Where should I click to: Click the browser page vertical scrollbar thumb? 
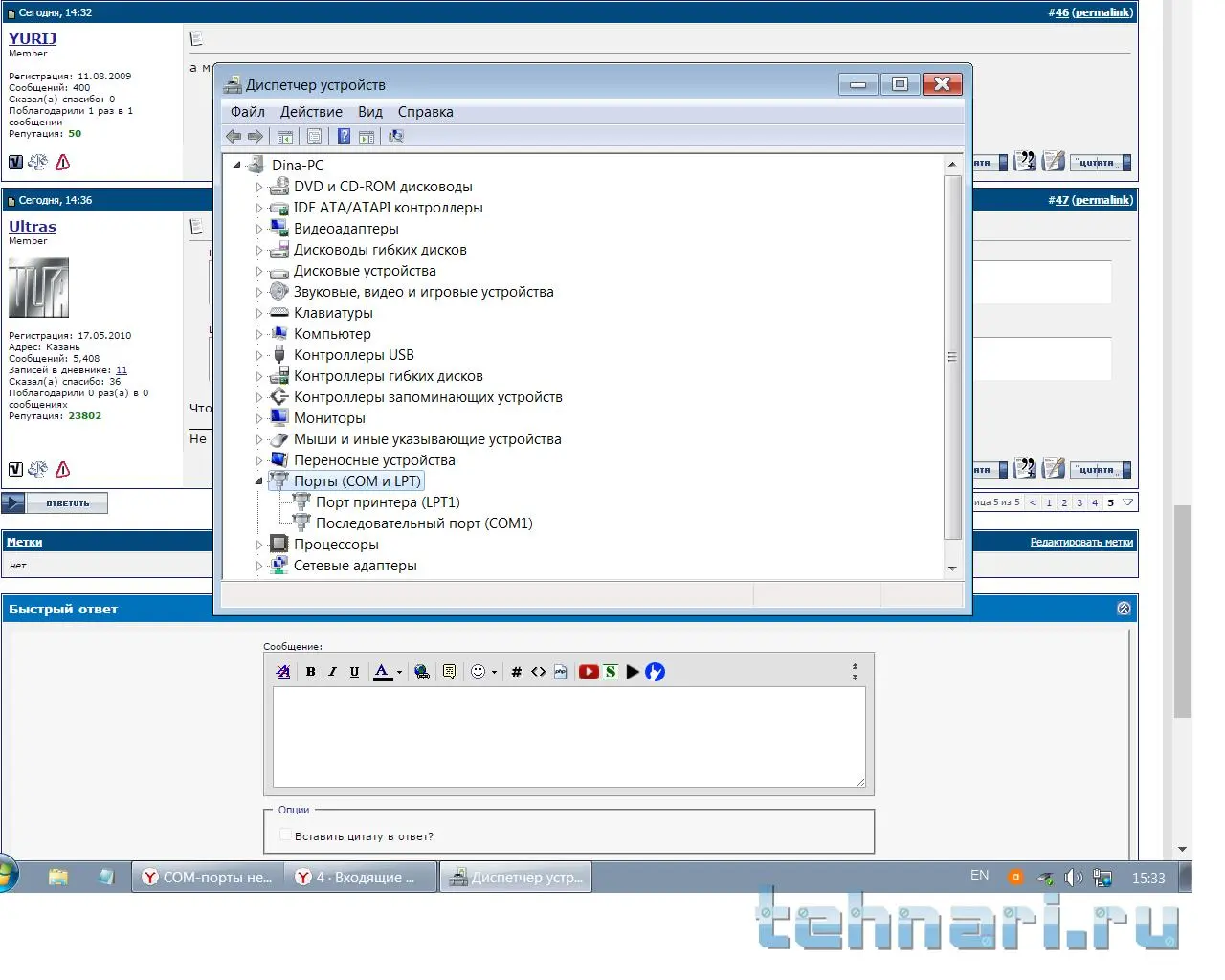(x=1183, y=611)
